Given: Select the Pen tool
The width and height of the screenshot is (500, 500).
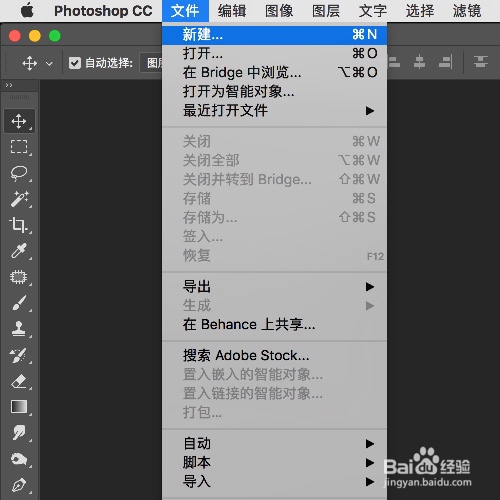Looking at the screenshot, I should 19,485.
